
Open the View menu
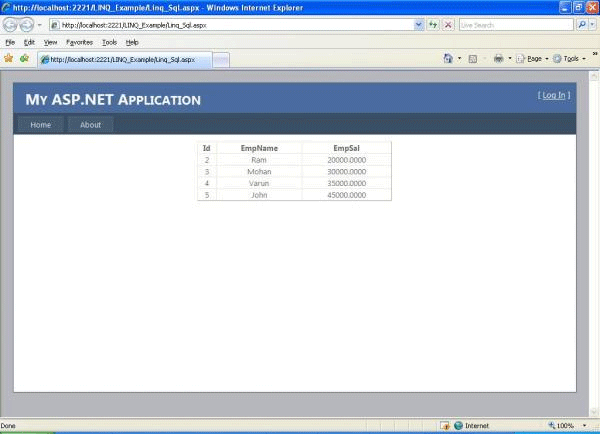pos(50,42)
